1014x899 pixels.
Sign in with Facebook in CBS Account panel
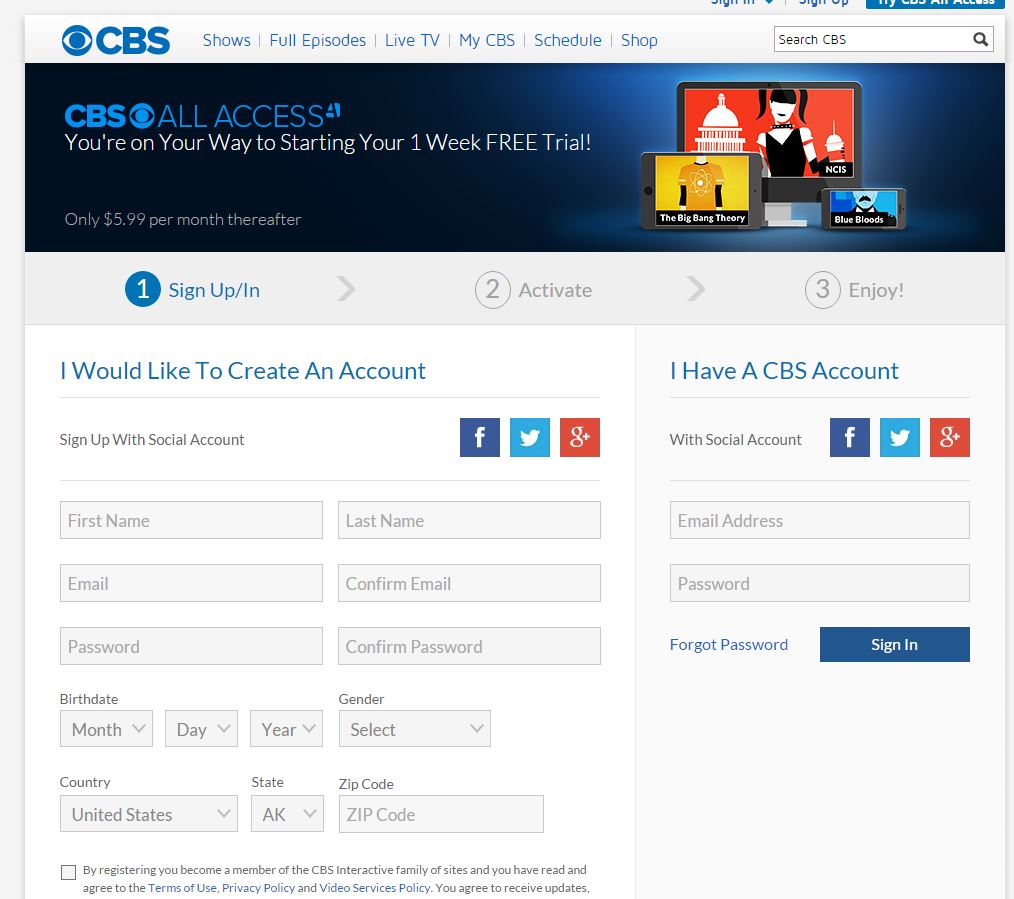point(850,437)
